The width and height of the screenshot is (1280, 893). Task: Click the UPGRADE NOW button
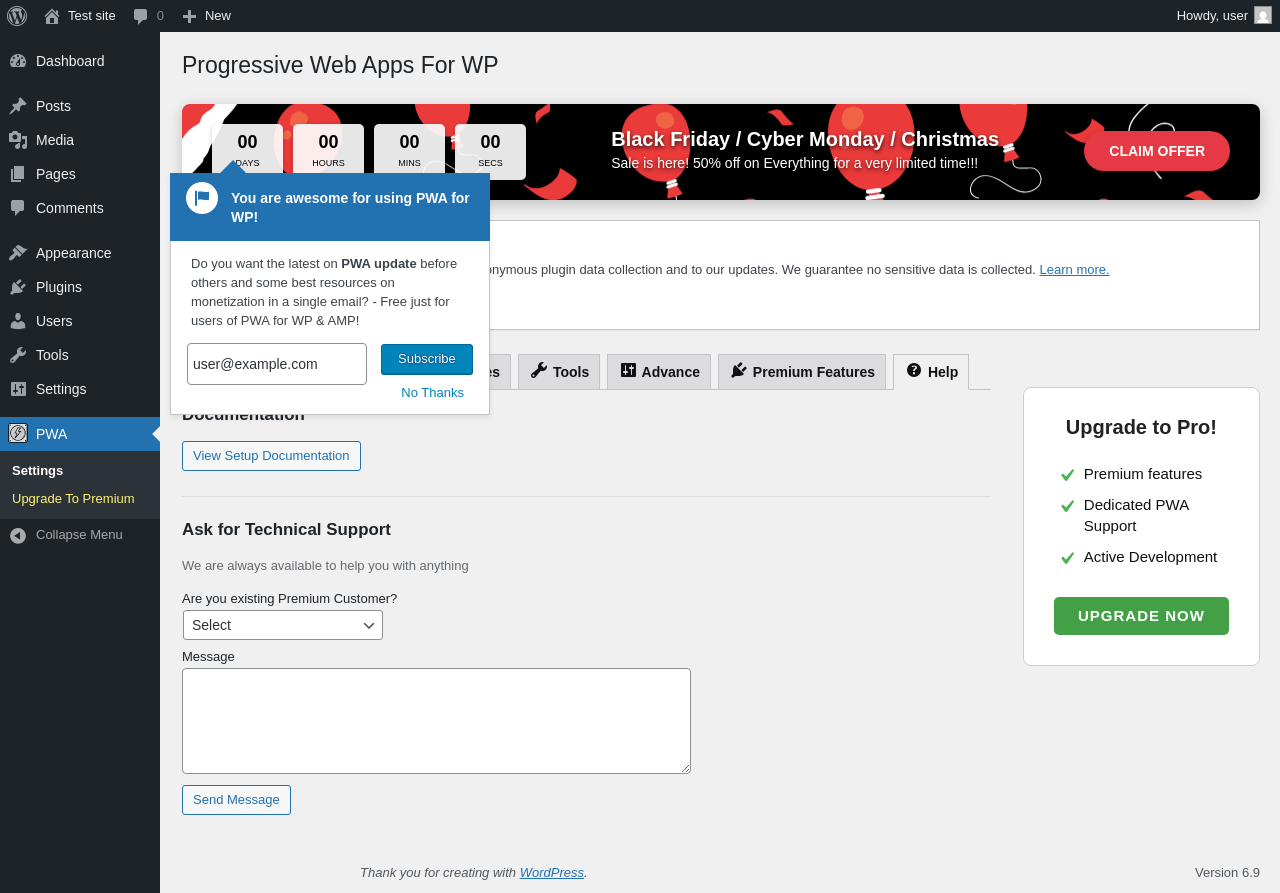[x=1141, y=616]
